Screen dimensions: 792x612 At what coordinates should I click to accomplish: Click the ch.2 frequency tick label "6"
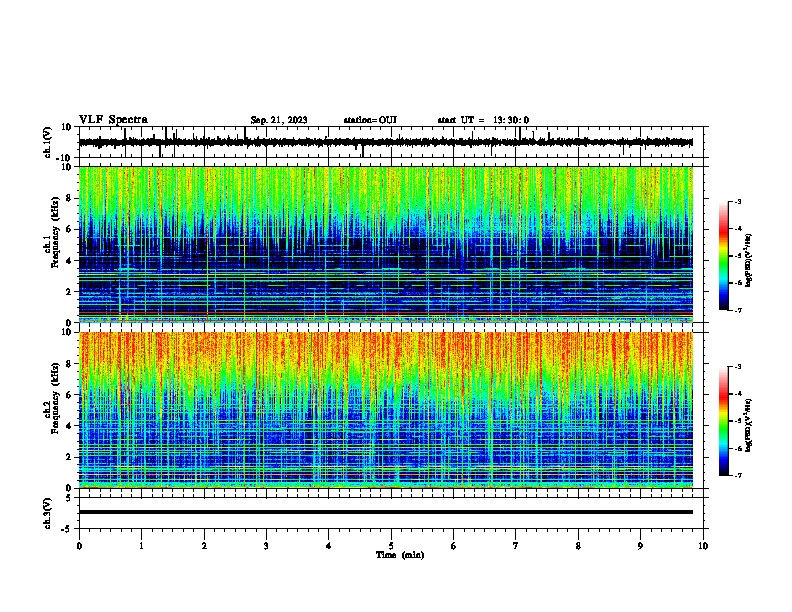coord(69,395)
